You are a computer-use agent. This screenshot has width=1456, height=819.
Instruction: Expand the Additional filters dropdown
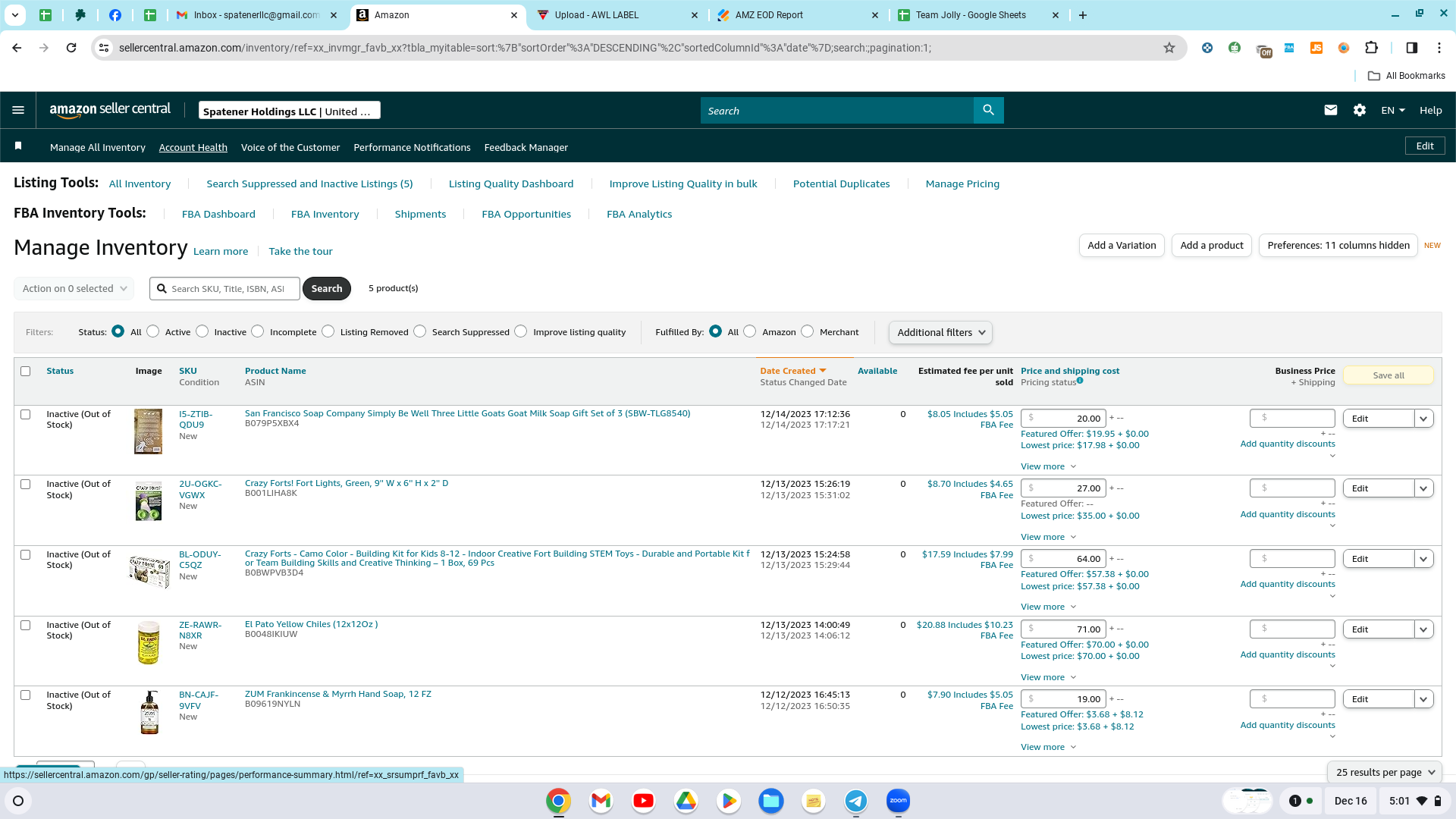pos(940,332)
